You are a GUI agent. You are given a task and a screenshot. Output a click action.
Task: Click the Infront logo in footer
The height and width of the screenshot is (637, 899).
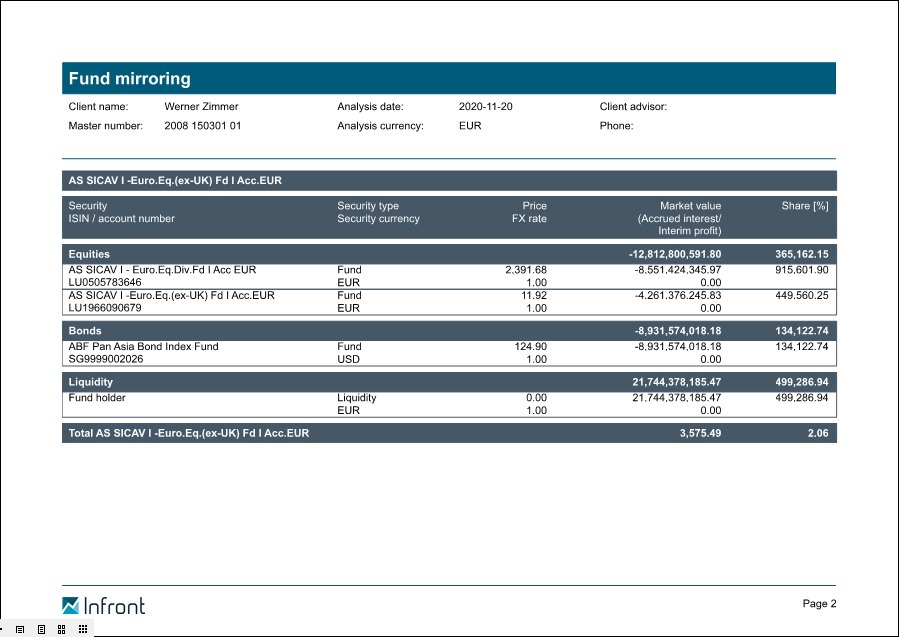coord(103,605)
